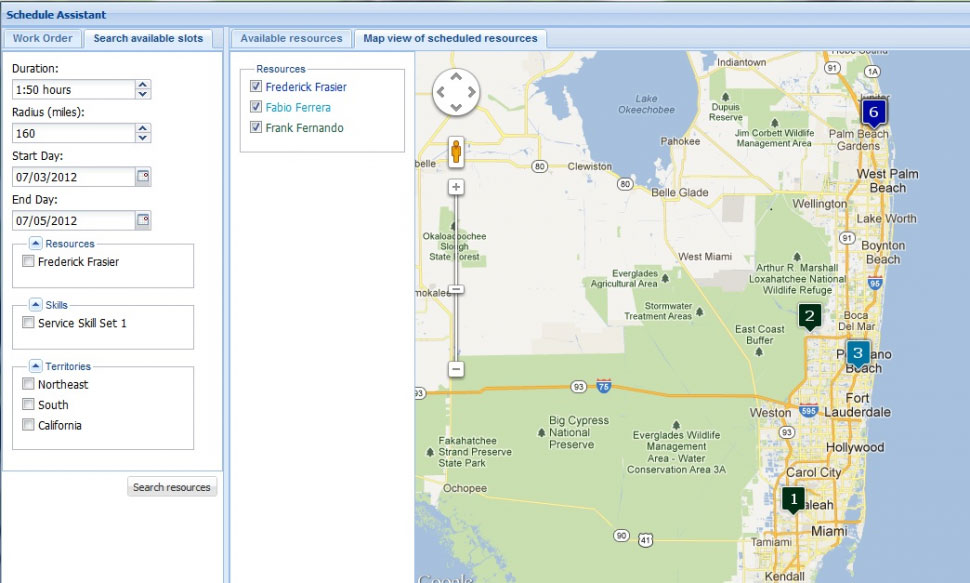Click the upper map zoom slider handle
Image resolution: width=970 pixels, height=583 pixels.
[x=456, y=289]
